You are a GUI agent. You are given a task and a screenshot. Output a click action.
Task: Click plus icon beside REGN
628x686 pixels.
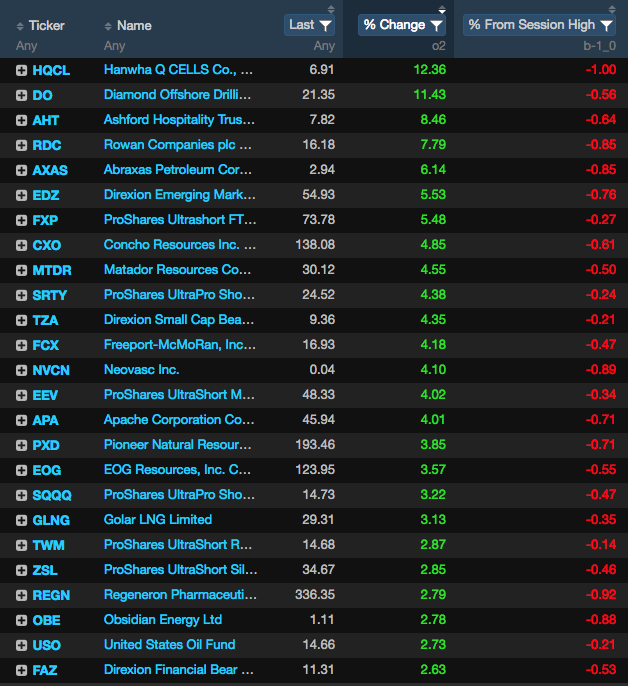[x=21, y=595]
